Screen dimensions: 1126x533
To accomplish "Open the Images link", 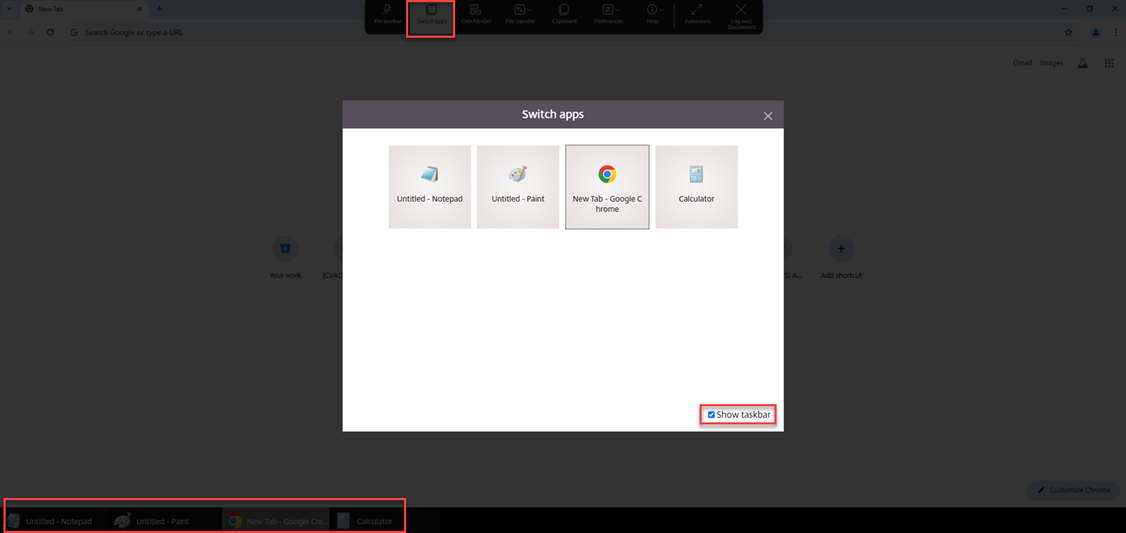I will coord(1051,63).
